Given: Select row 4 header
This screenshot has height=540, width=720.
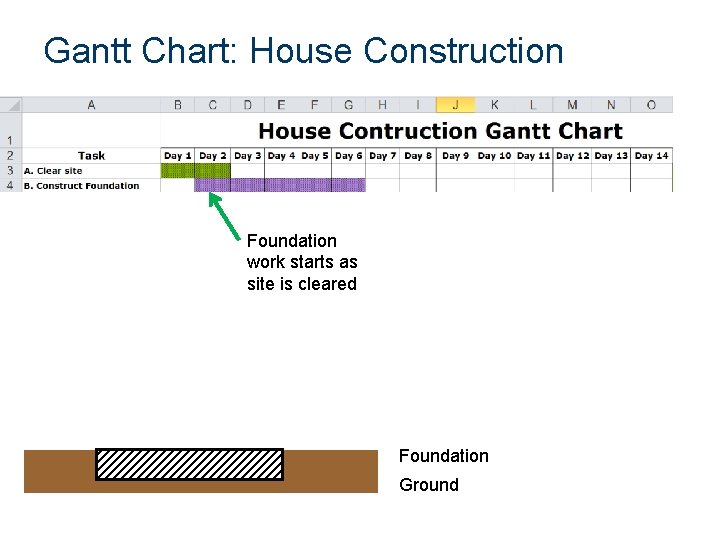Looking at the screenshot, I should 11,185.
